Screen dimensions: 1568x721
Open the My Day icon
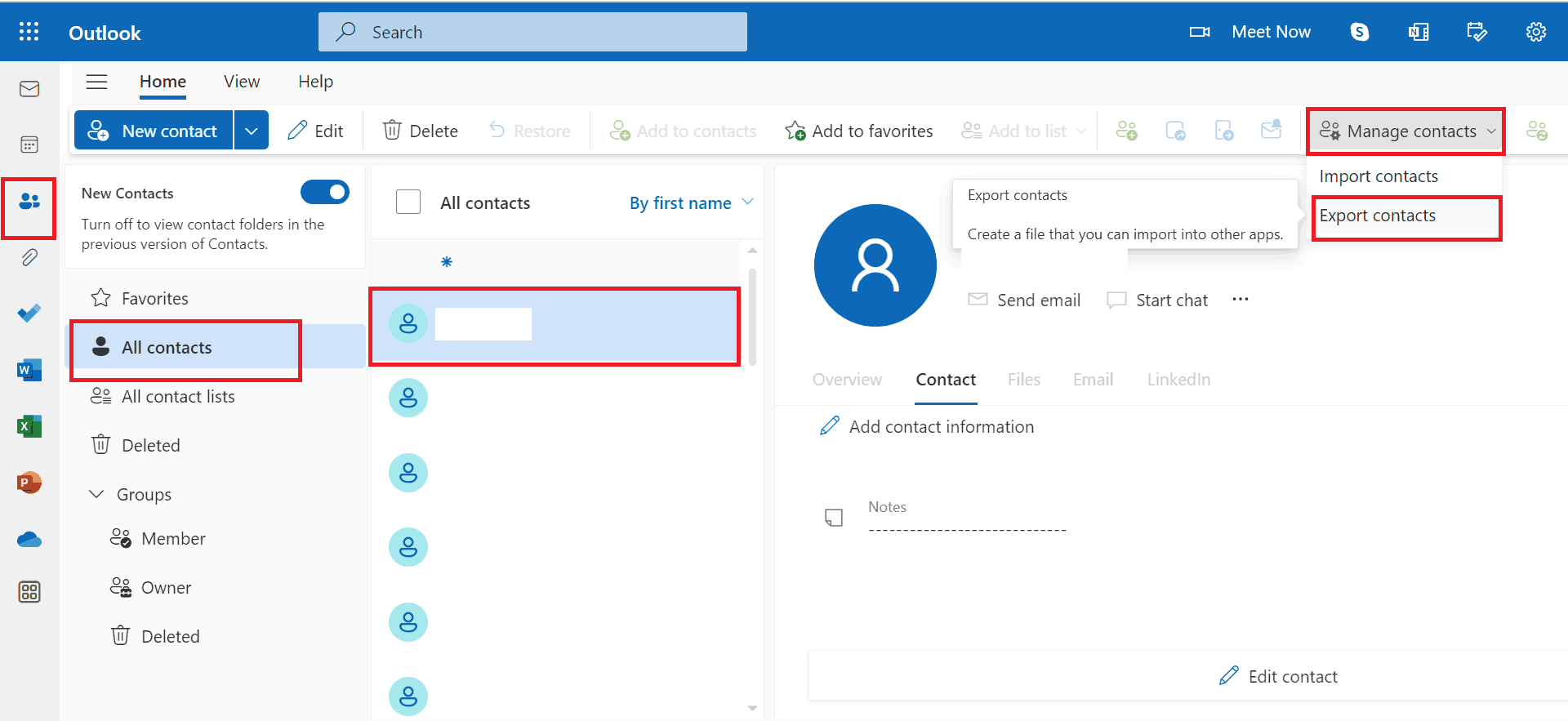1477,32
